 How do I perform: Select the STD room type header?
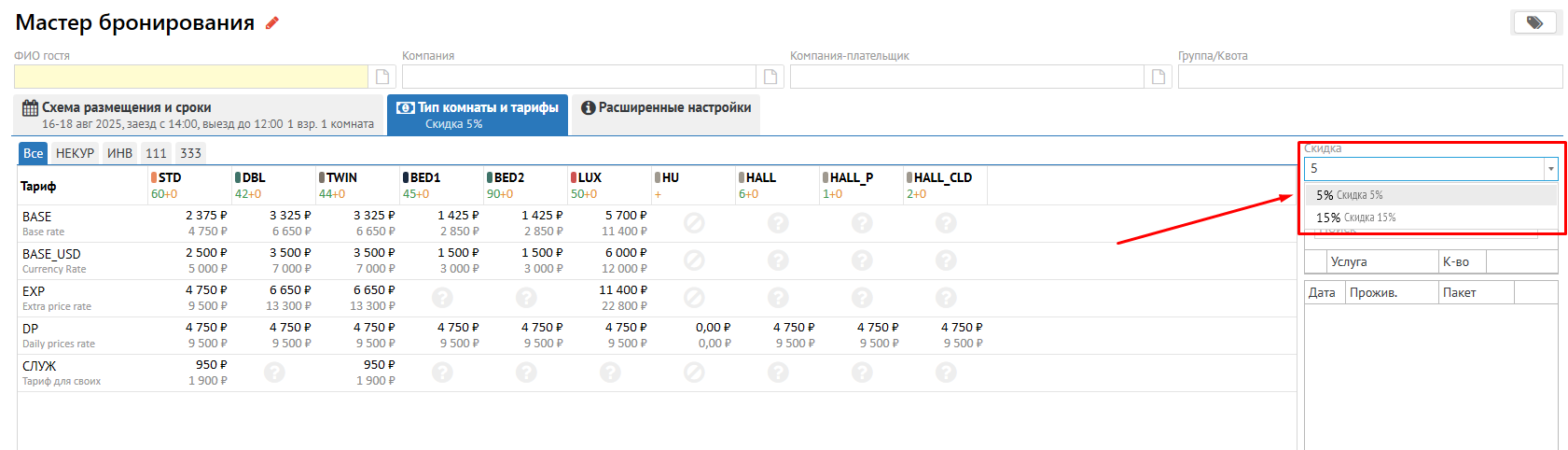click(x=189, y=186)
